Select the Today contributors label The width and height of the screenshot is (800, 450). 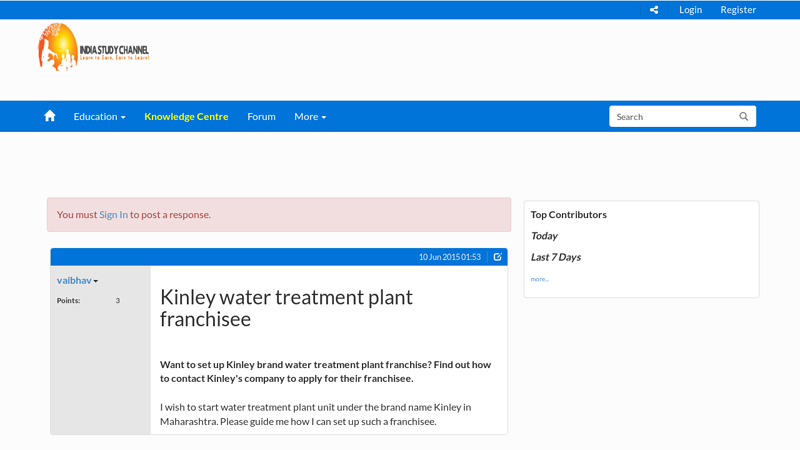pos(544,236)
